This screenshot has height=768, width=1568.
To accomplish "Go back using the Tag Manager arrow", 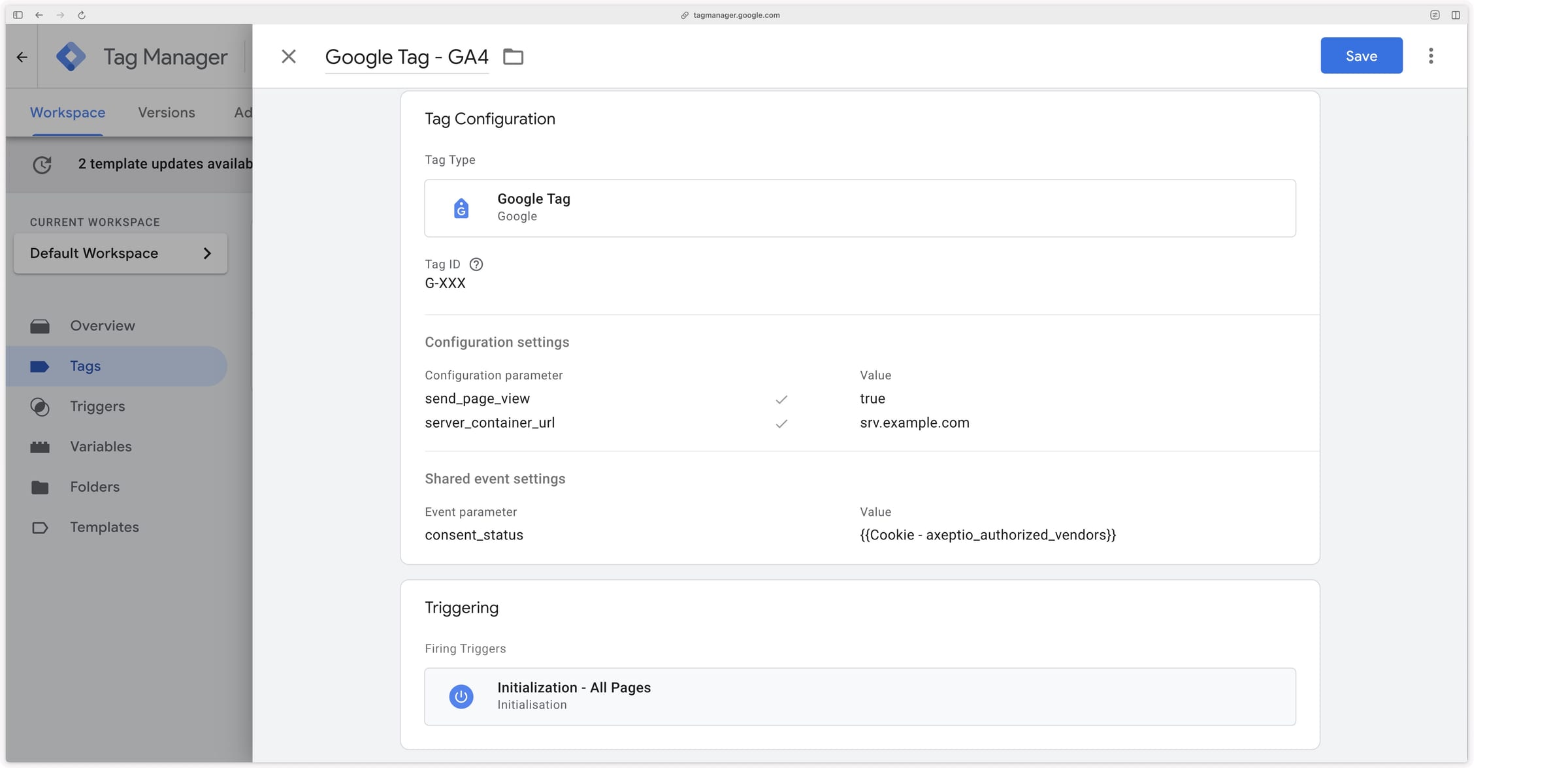I will pos(22,57).
